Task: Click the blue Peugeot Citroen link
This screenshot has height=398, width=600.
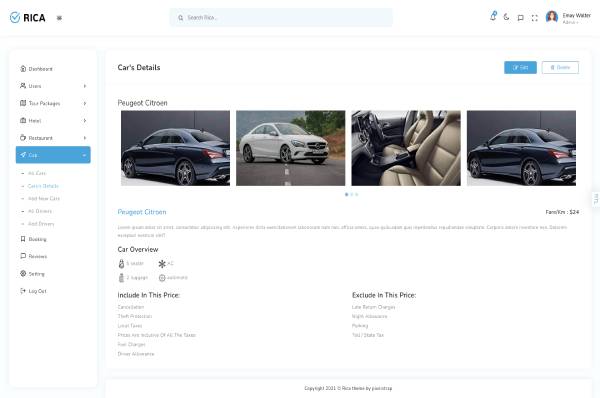Action: pyautogui.click(x=142, y=212)
